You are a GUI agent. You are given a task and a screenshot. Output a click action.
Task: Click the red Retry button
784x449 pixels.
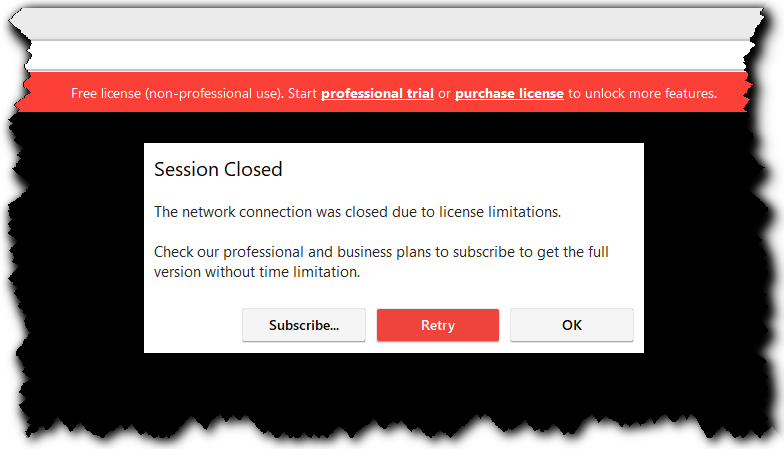pyautogui.click(x=437, y=325)
